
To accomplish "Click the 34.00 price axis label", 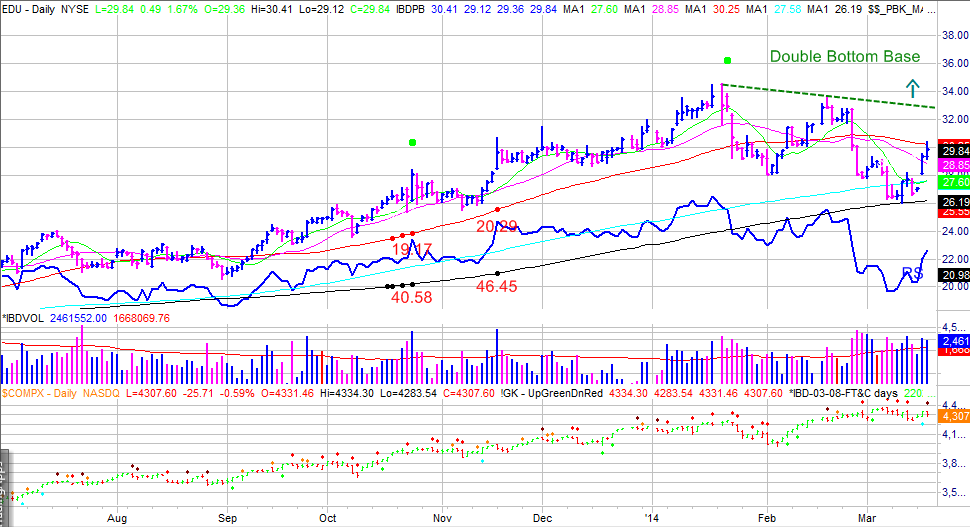I will (955, 91).
